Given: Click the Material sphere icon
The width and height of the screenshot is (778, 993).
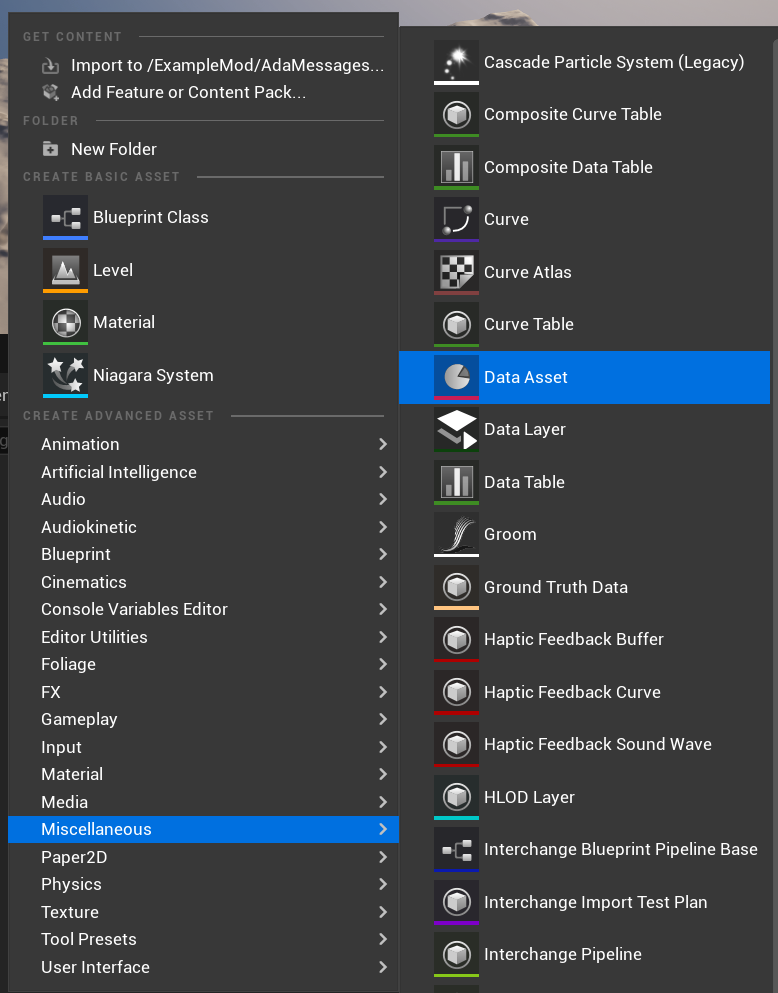Looking at the screenshot, I should [x=65, y=322].
